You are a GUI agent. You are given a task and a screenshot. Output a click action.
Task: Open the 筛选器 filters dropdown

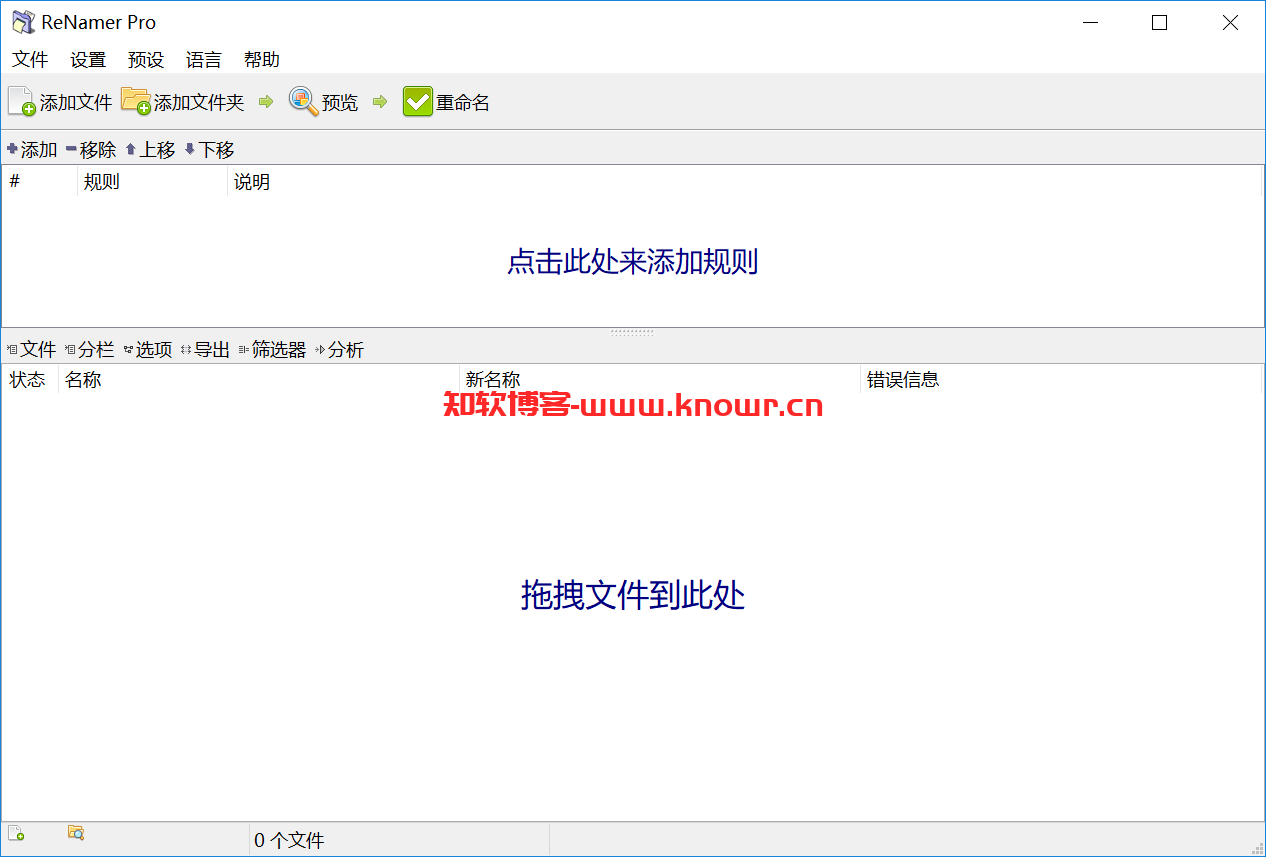(272, 350)
